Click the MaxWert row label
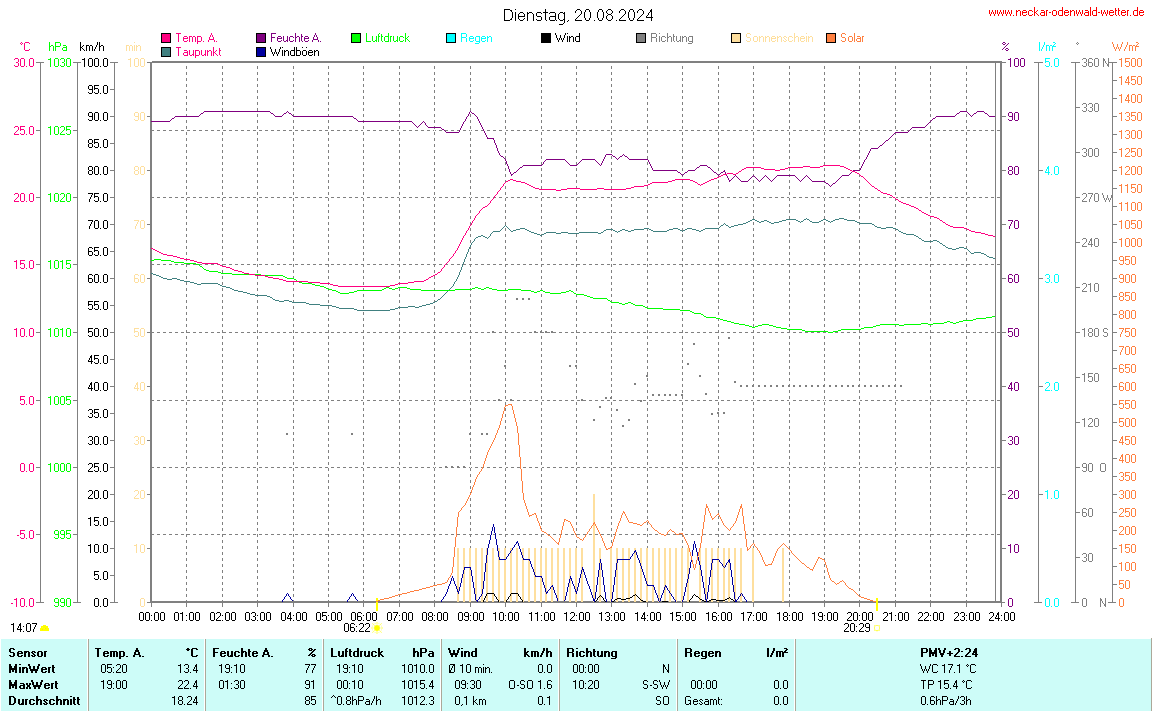Screen dimensions: 1152x711 tap(31, 684)
